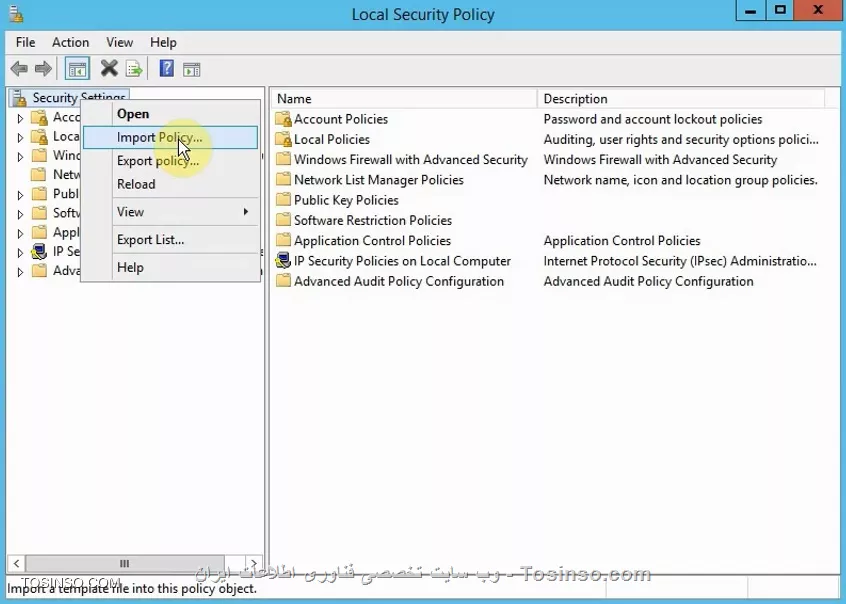Maximize the Local Security Policy window
This screenshot has width=846, height=604.
point(780,10)
